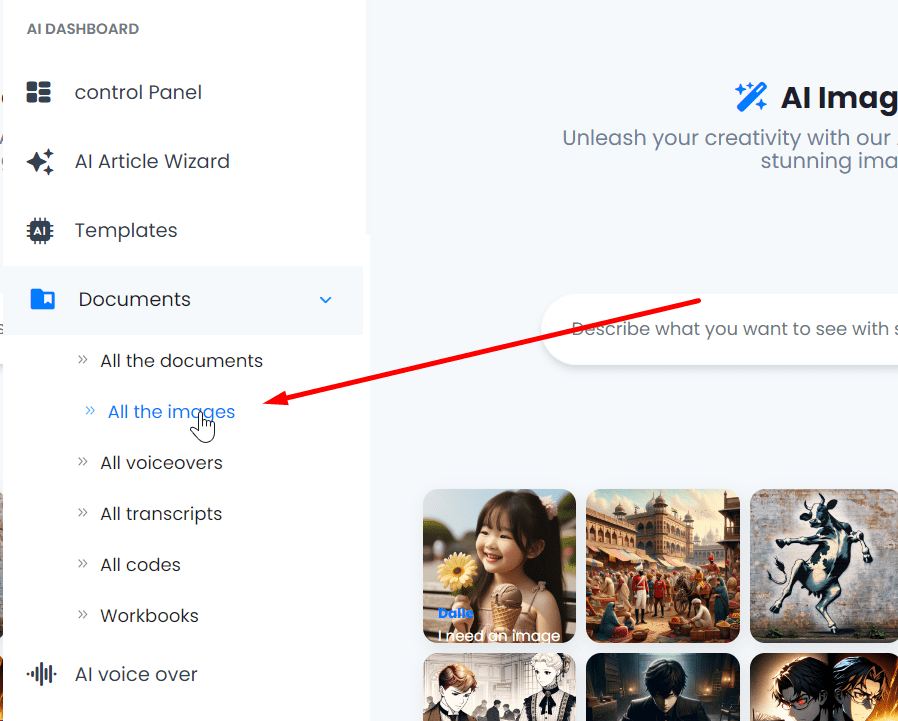Open the Indian market scene thumbnail
The height and width of the screenshot is (721, 898).
click(663, 565)
